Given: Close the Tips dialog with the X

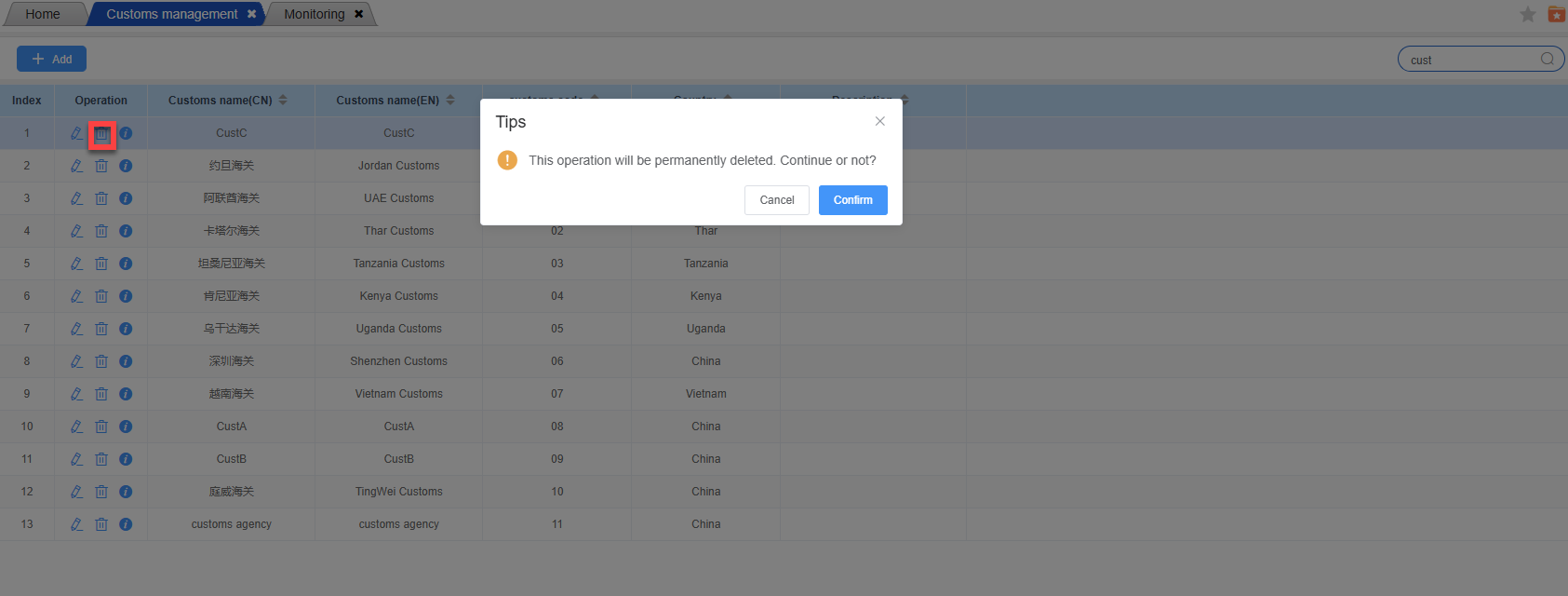Looking at the screenshot, I should pos(880,121).
